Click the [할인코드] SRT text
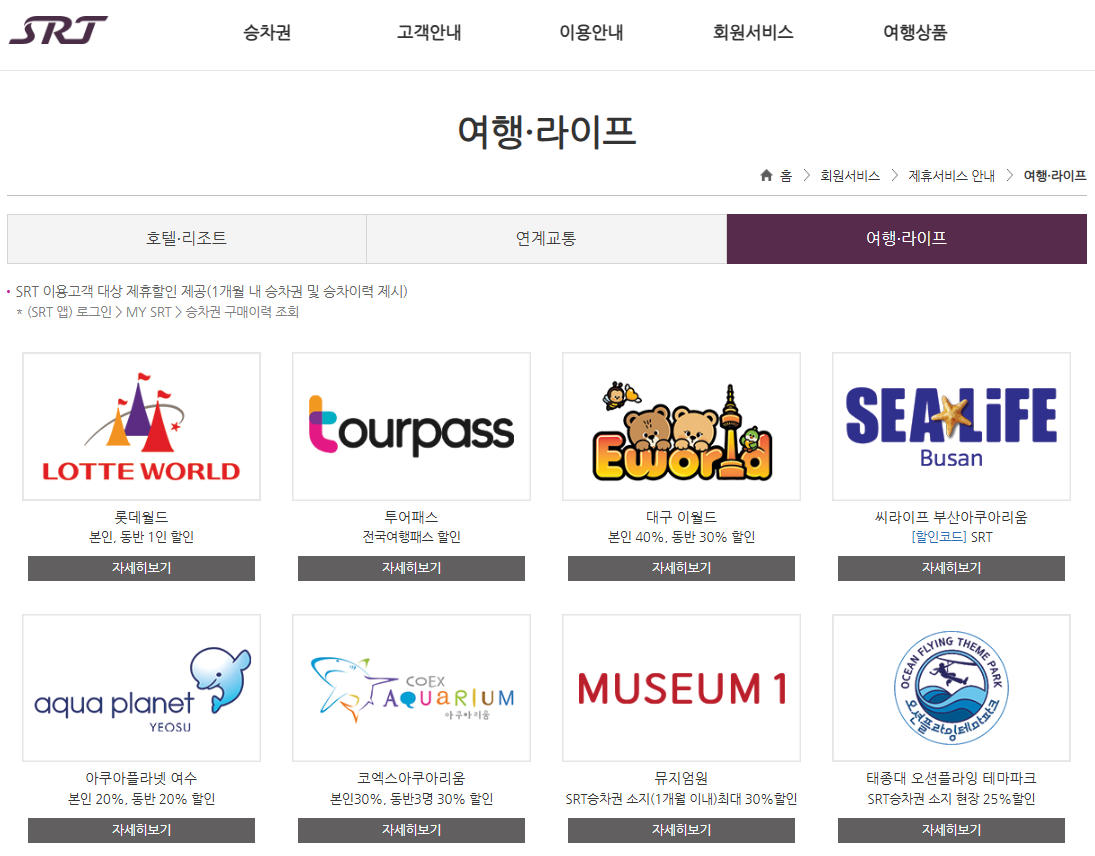Viewport: 1095px width, 856px height. coord(951,537)
